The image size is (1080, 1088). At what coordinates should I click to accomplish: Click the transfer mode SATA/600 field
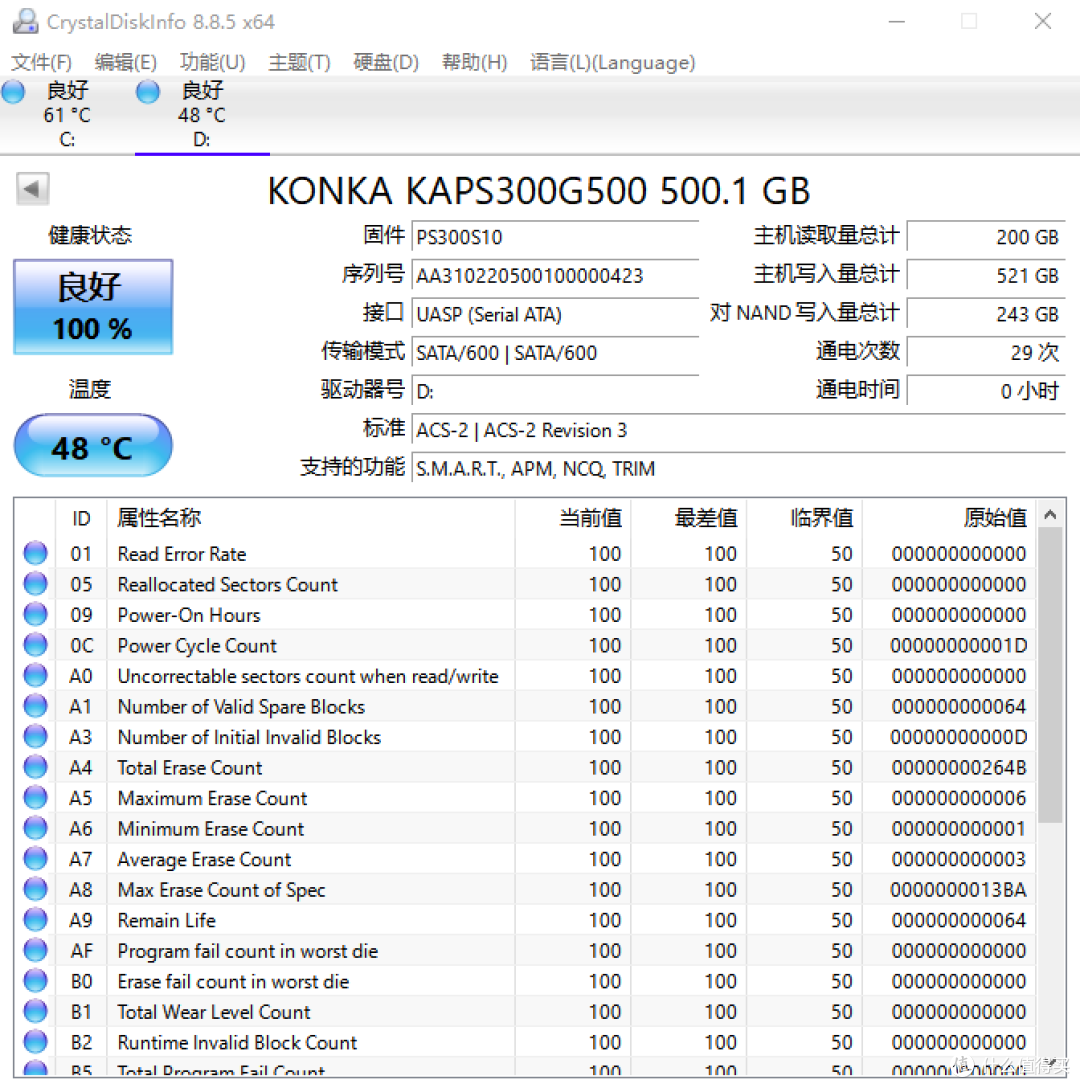[555, 353]
